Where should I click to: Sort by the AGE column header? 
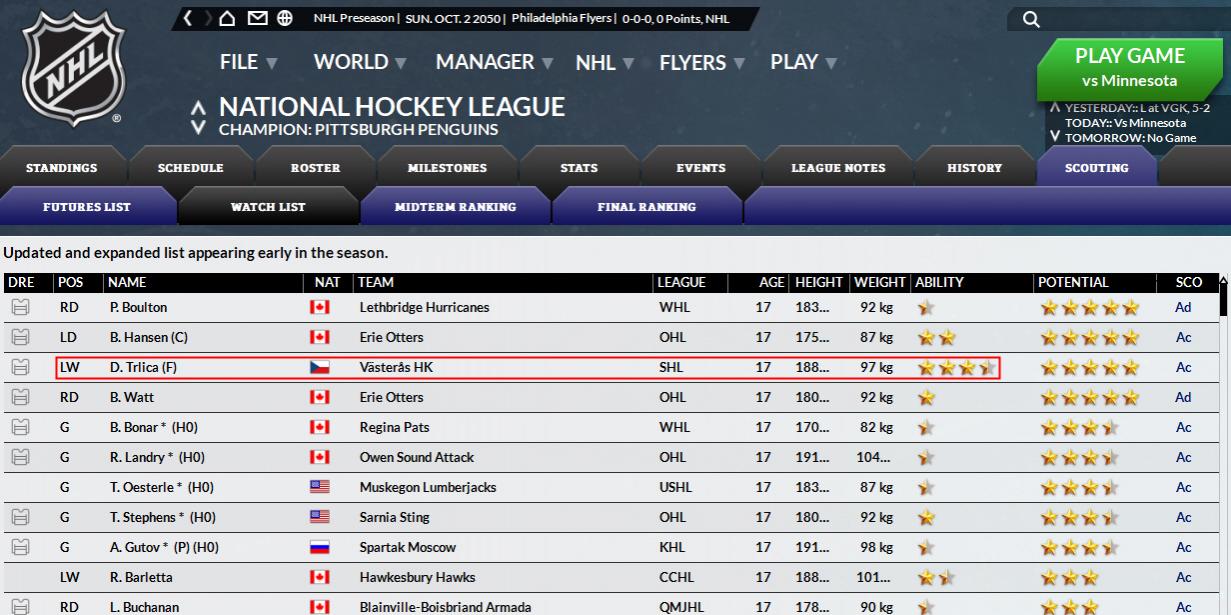[771, 283]
